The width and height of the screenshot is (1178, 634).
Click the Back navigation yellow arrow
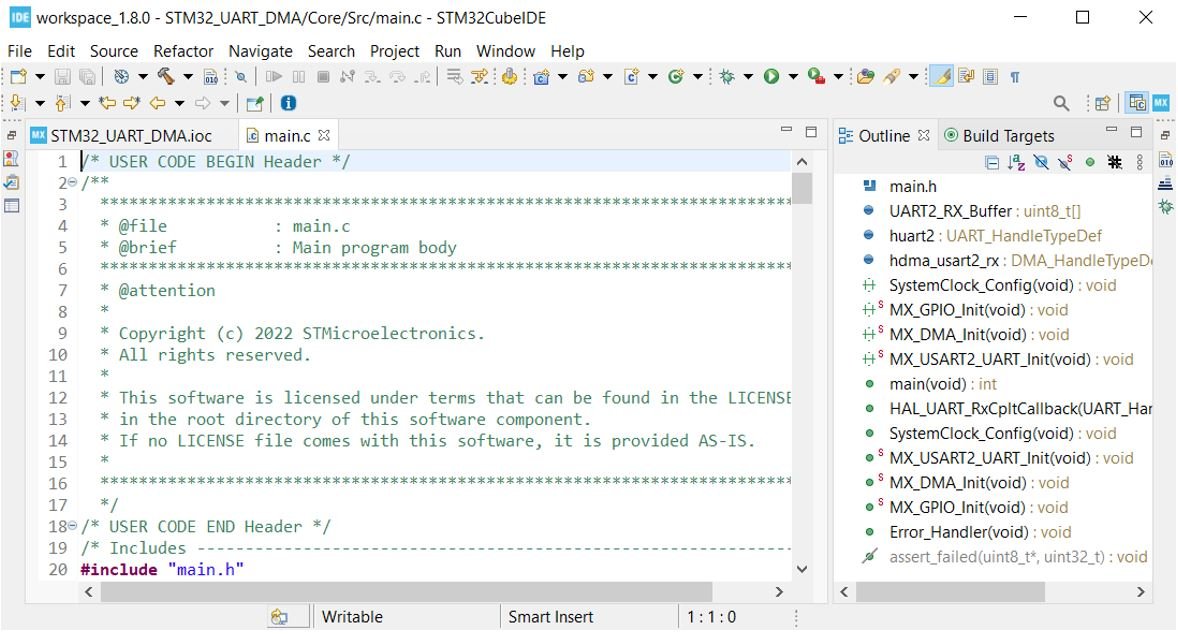click(158, 103)
